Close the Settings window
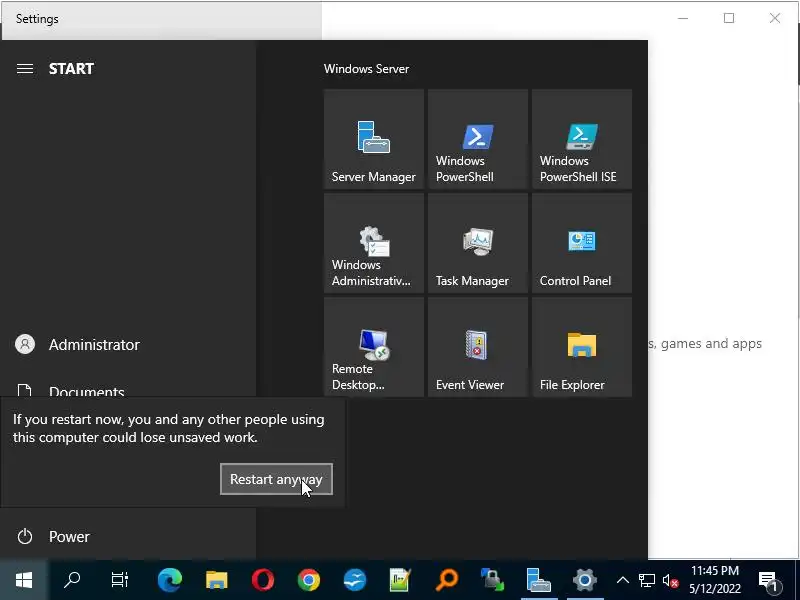Viewport: 800px width, 600px height. pos(774,18)
